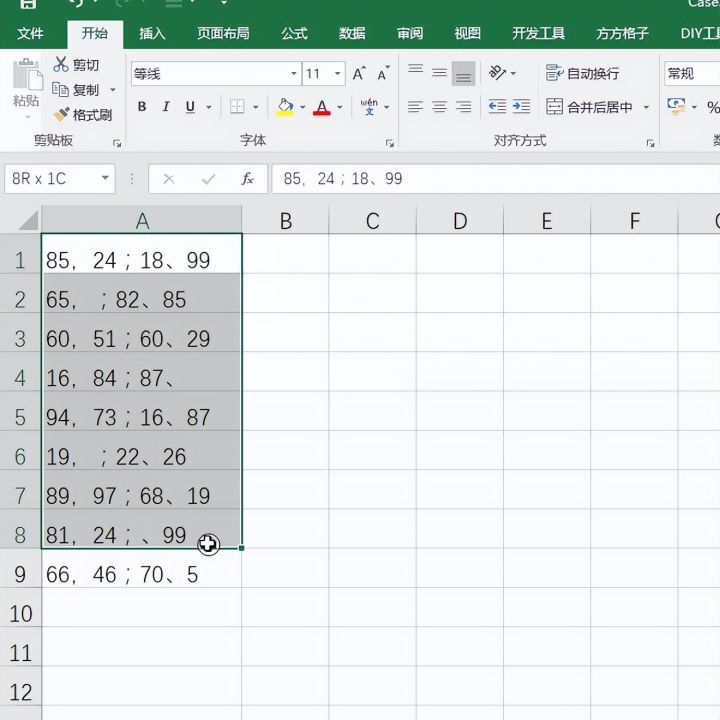Align text to middle of cell
This screenshot has height=720, width=720.
[439, 73]
